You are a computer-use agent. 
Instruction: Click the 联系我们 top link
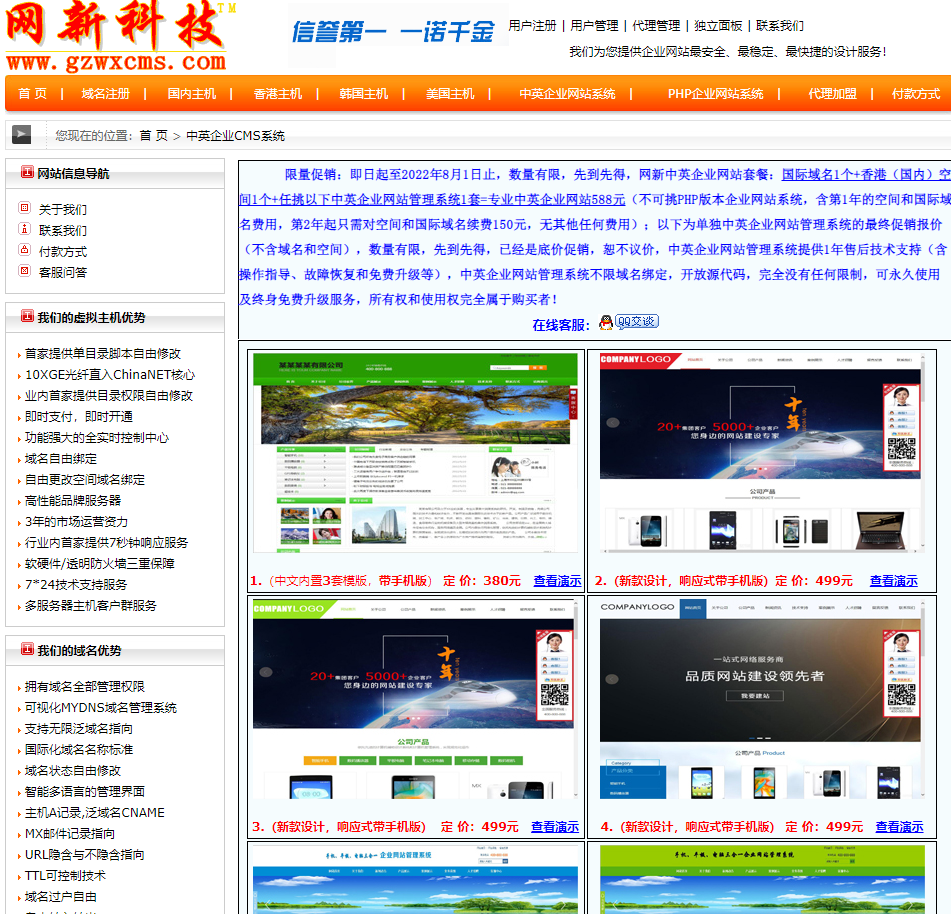click(x=780, y=26)
